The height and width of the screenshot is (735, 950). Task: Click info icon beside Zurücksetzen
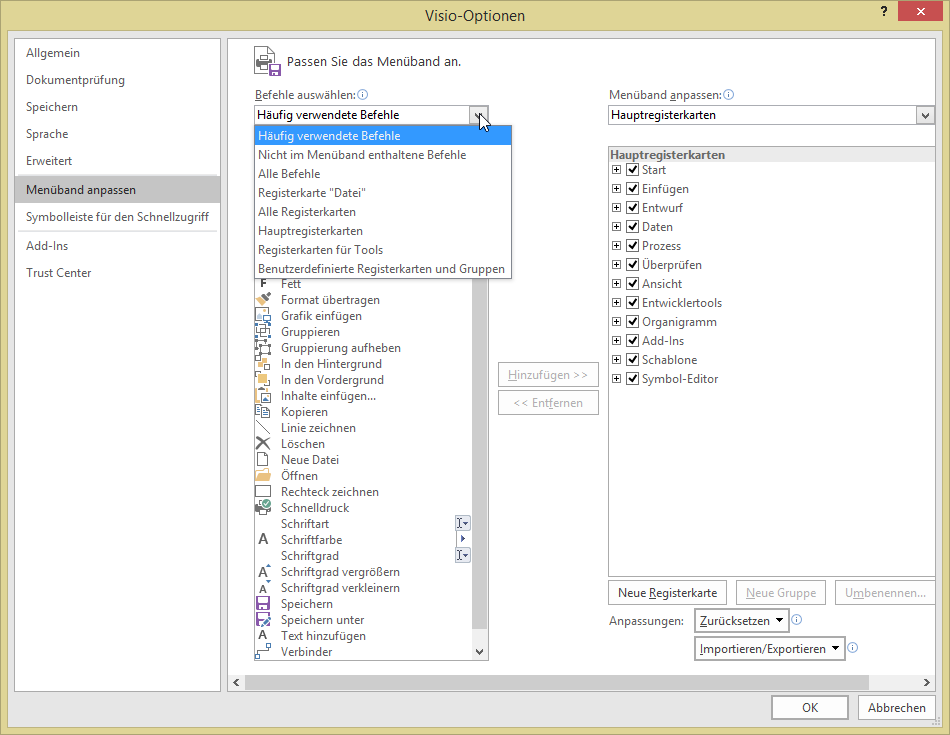tap(797, 619)
